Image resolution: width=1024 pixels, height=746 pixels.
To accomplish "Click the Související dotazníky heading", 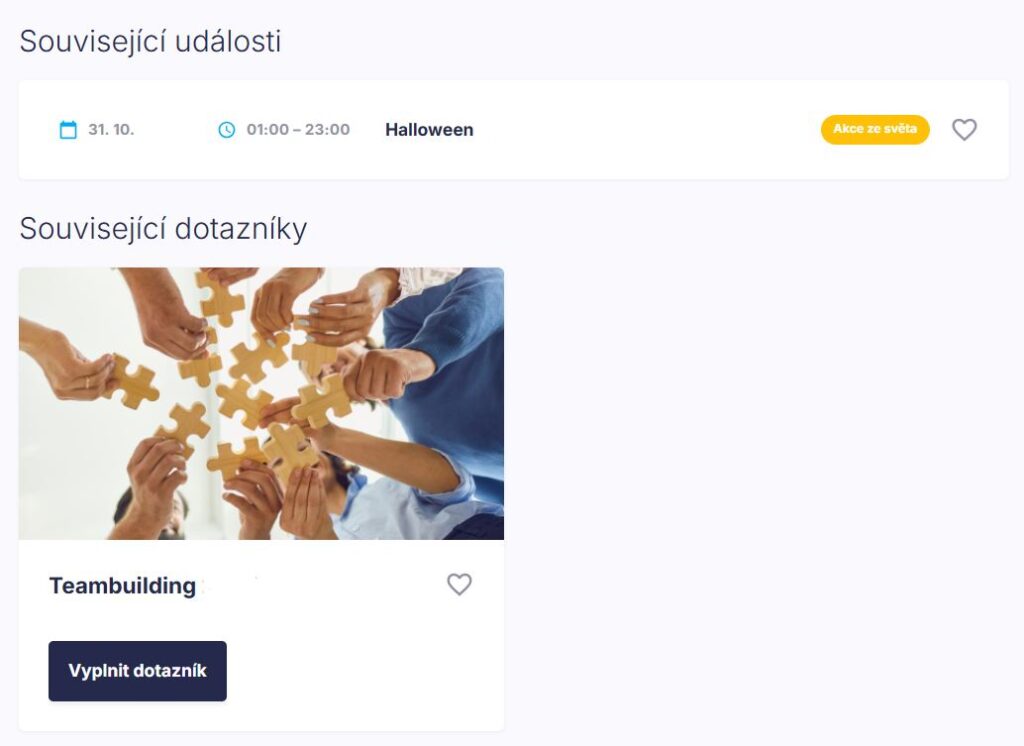I will click(163, 229).
